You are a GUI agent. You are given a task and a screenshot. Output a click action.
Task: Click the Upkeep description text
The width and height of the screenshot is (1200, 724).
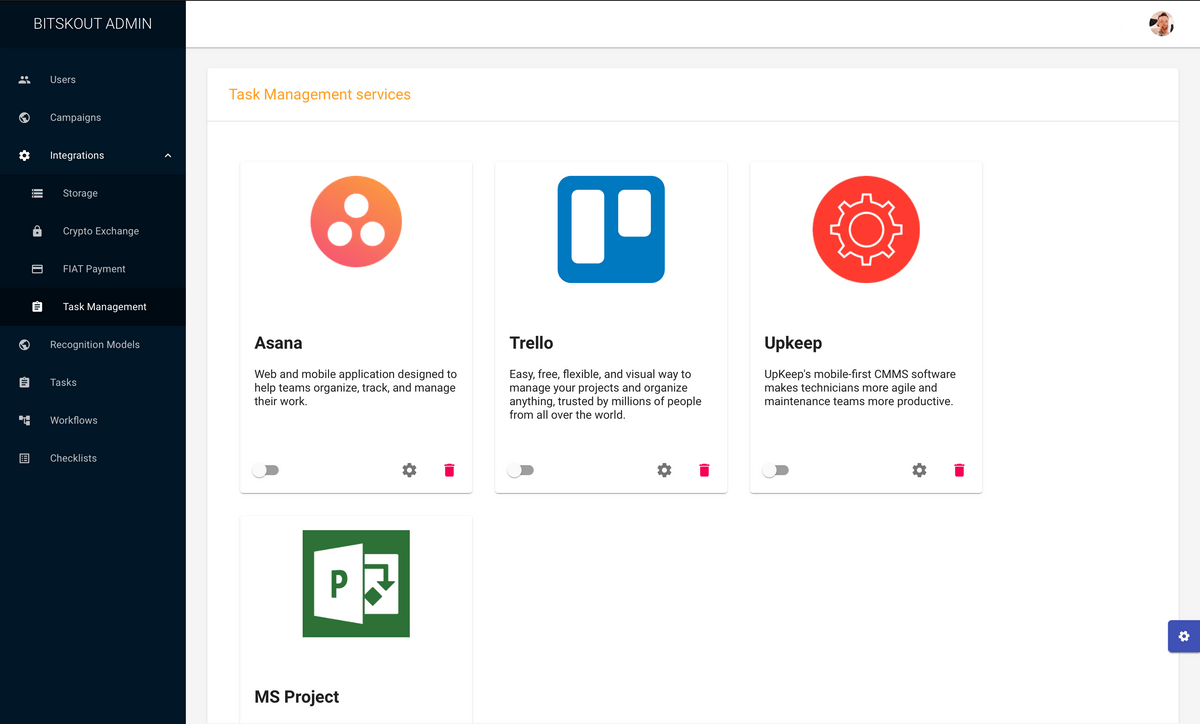coord(860,388)
